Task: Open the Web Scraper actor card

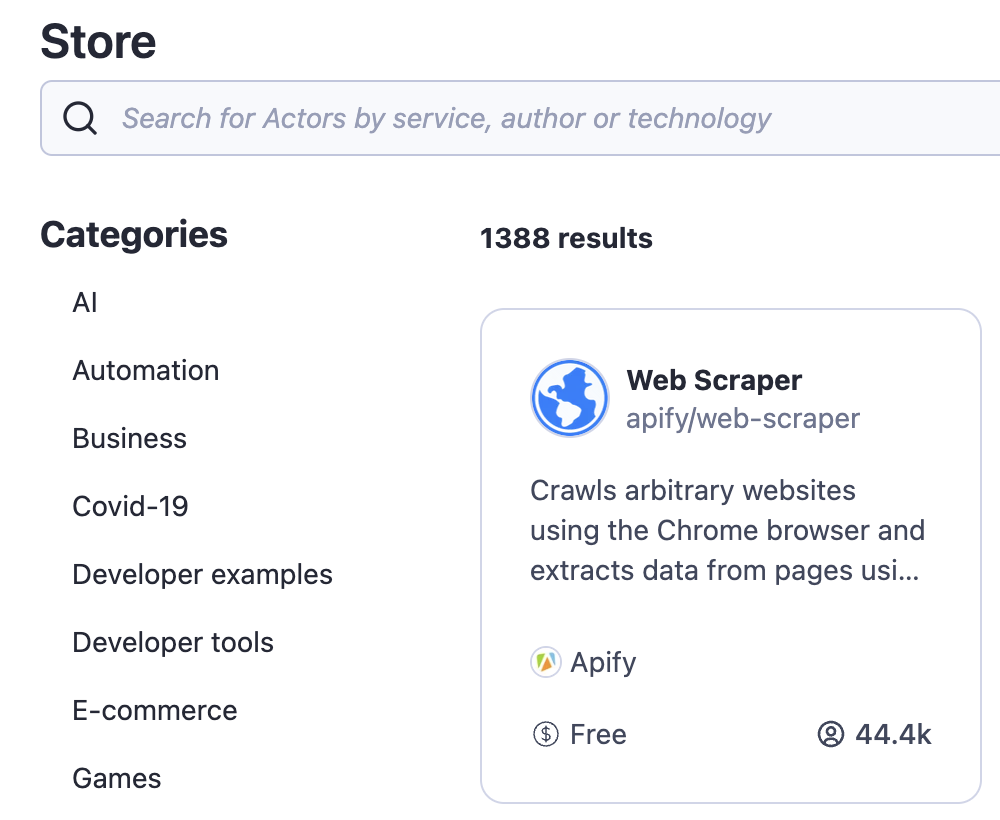Action: click(730, 557)
